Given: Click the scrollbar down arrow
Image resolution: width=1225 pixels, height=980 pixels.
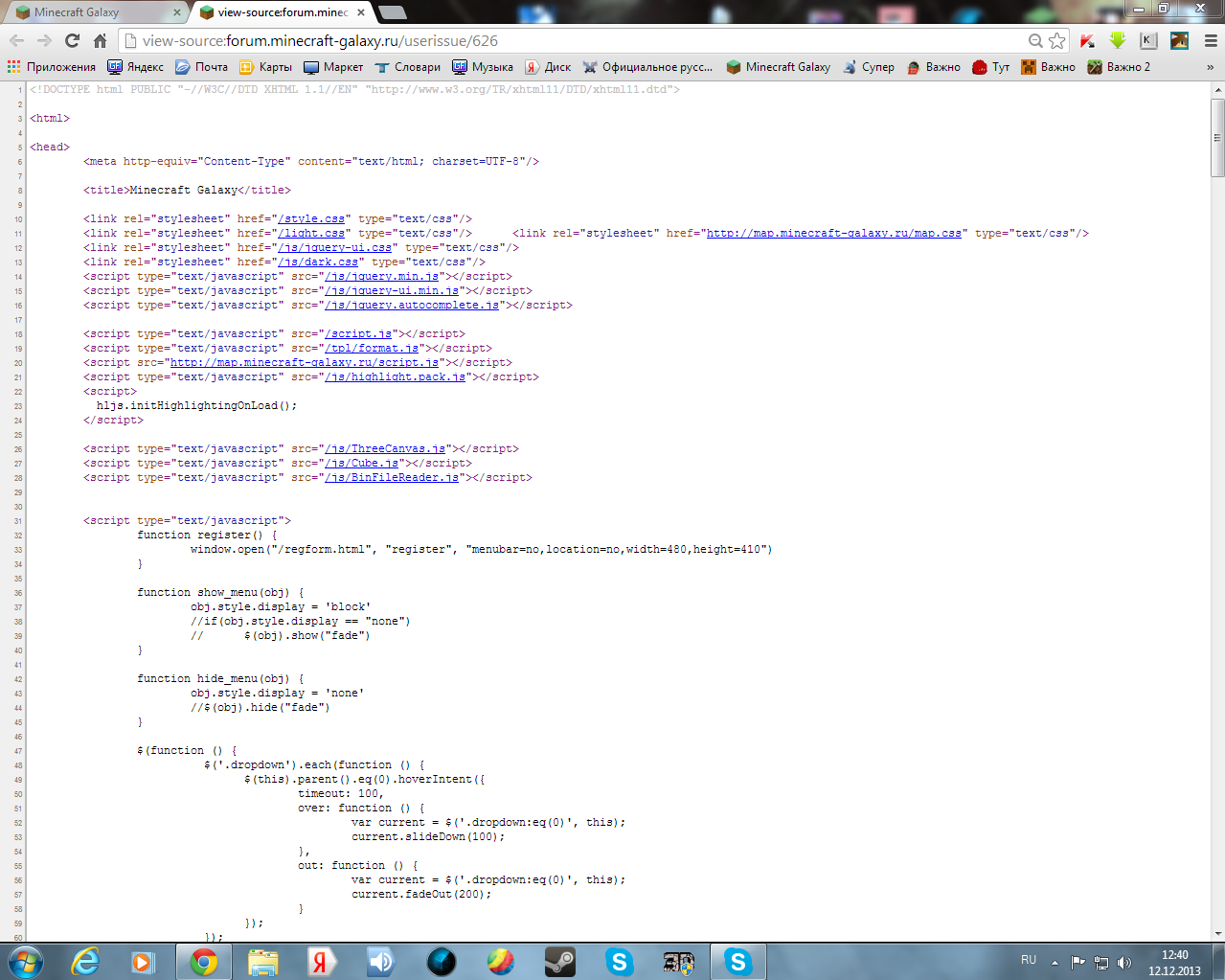Looking at the screenshot, I should (x=1217, y=934).
